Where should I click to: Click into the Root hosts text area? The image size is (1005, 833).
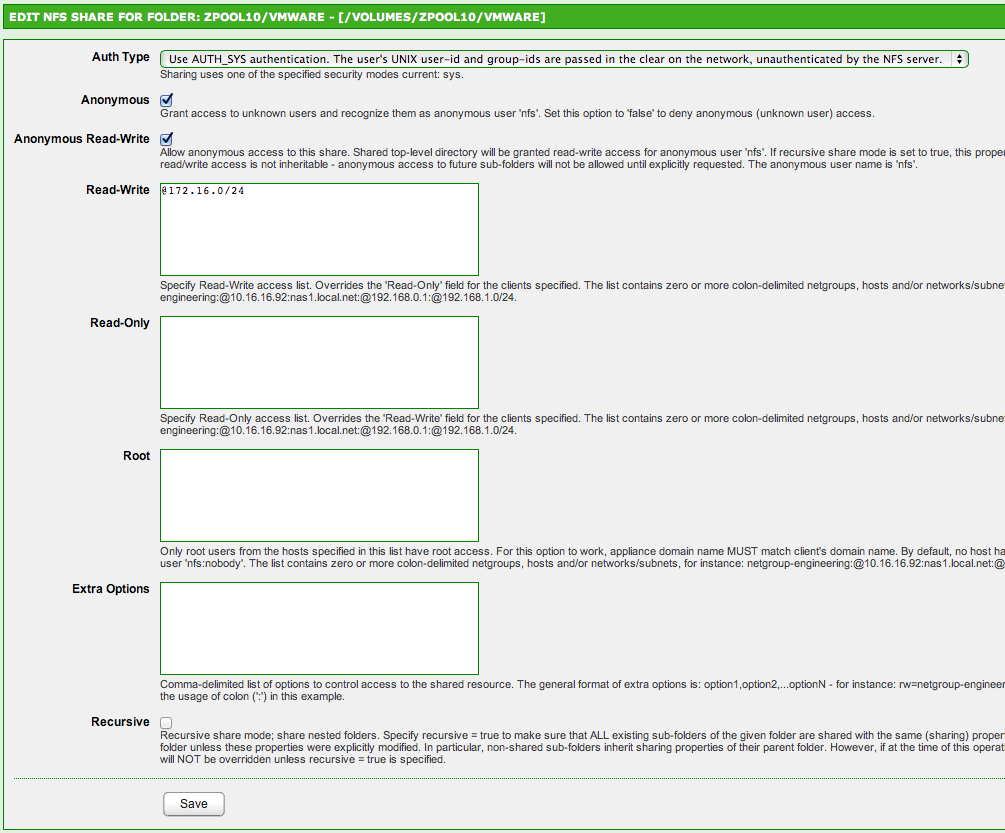(x=319, y=495)
